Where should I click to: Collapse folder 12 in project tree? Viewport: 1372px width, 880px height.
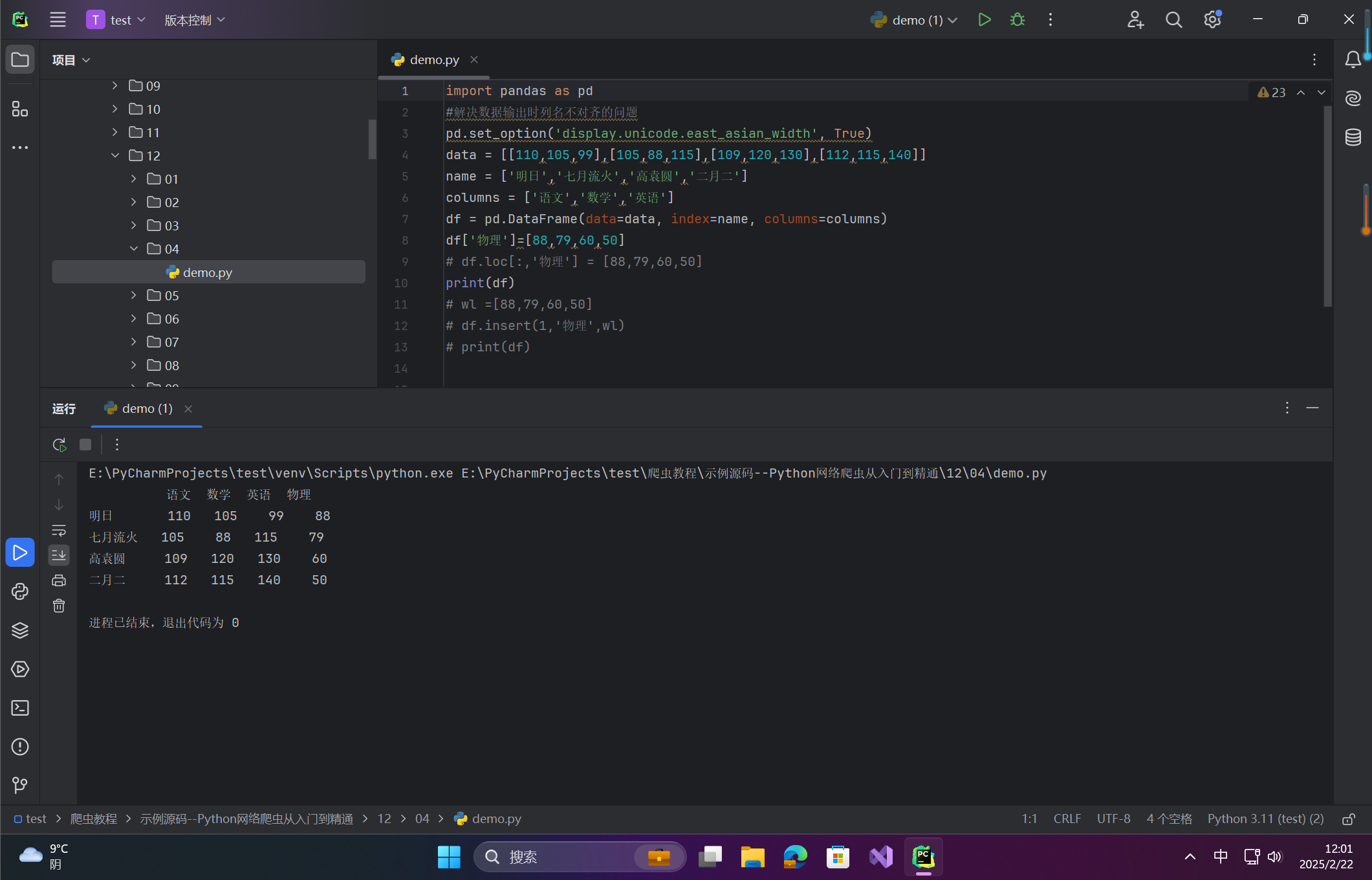tap(115, 155)
